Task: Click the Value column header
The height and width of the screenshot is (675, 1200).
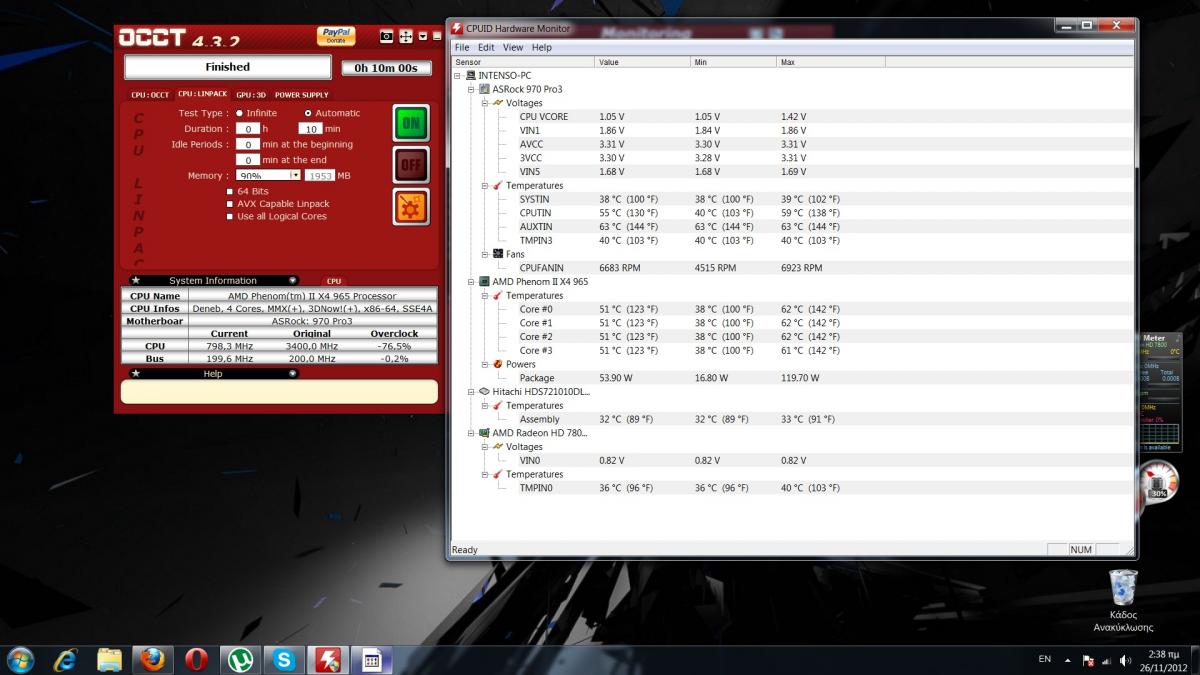Action: click(x=642, y=62)
